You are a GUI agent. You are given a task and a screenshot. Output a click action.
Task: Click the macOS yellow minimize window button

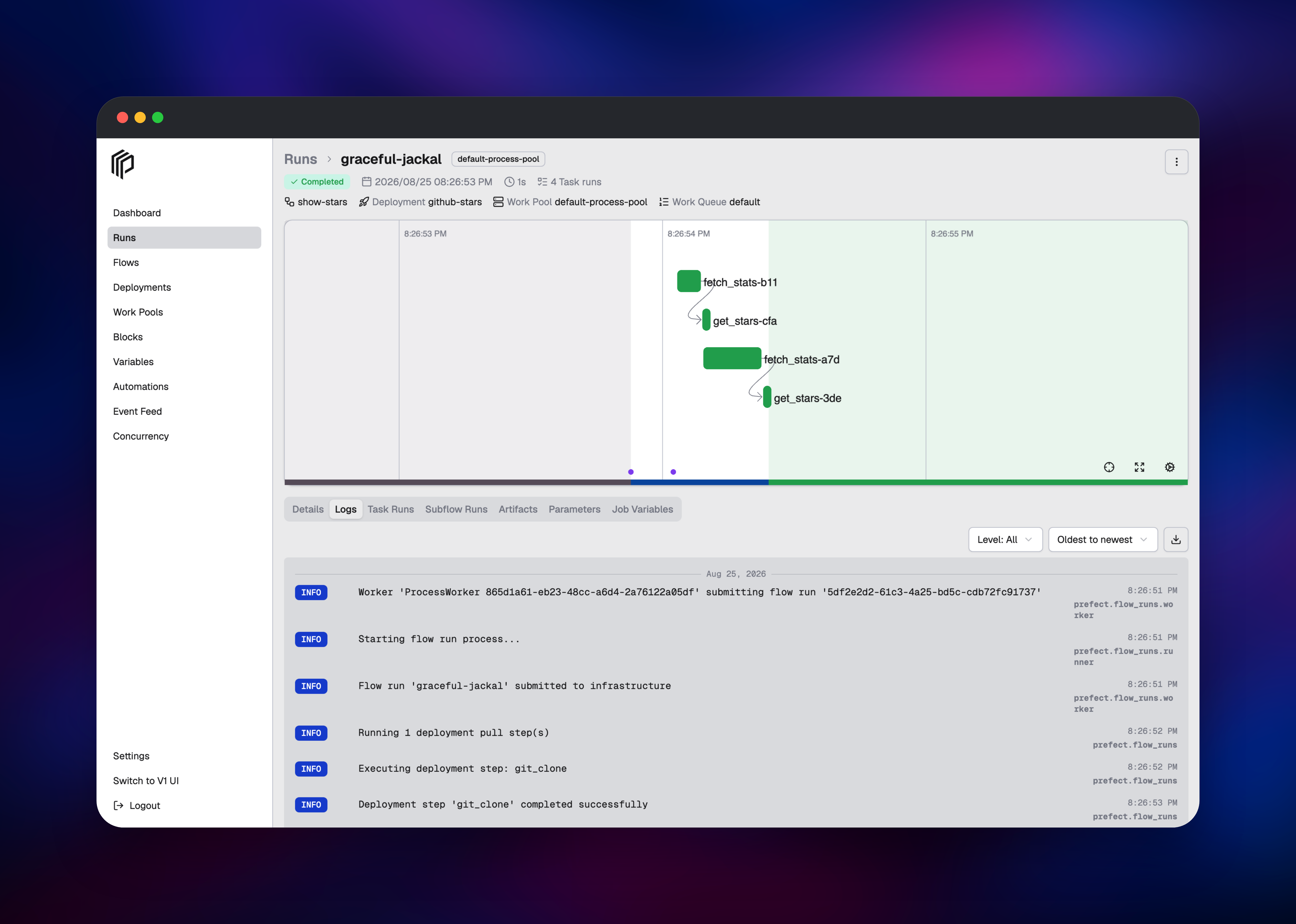(140, 117)
